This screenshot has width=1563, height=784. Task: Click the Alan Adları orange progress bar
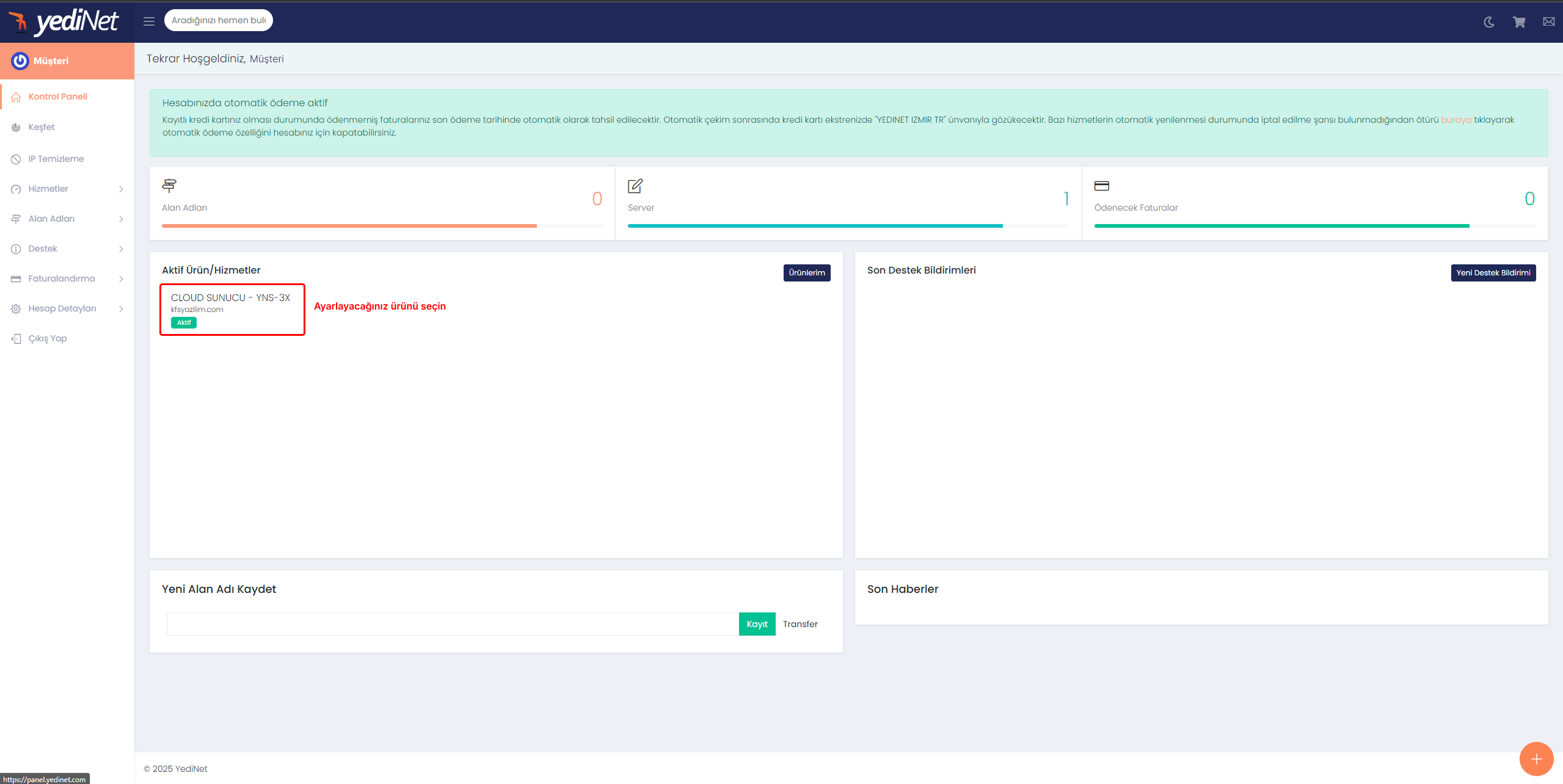[349, 226]
